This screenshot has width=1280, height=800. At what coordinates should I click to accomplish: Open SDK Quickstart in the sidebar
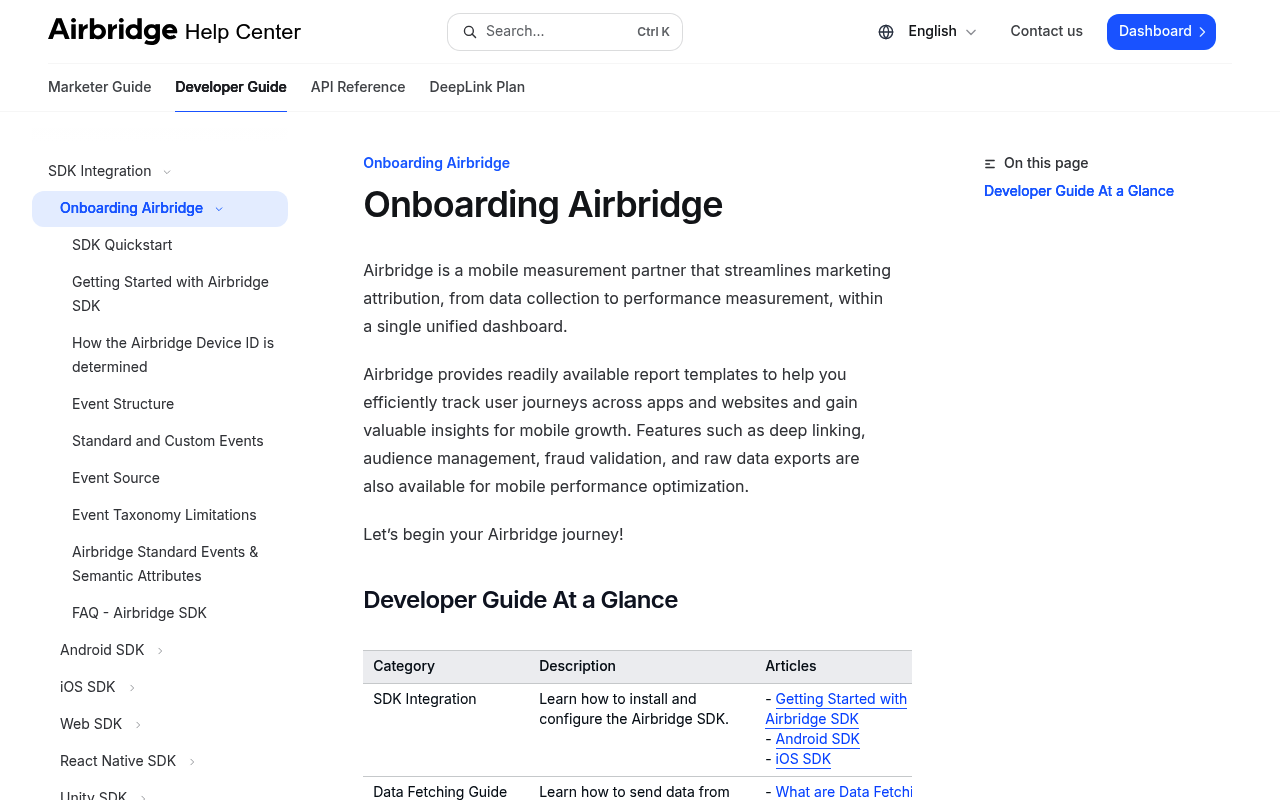(122, 245)
